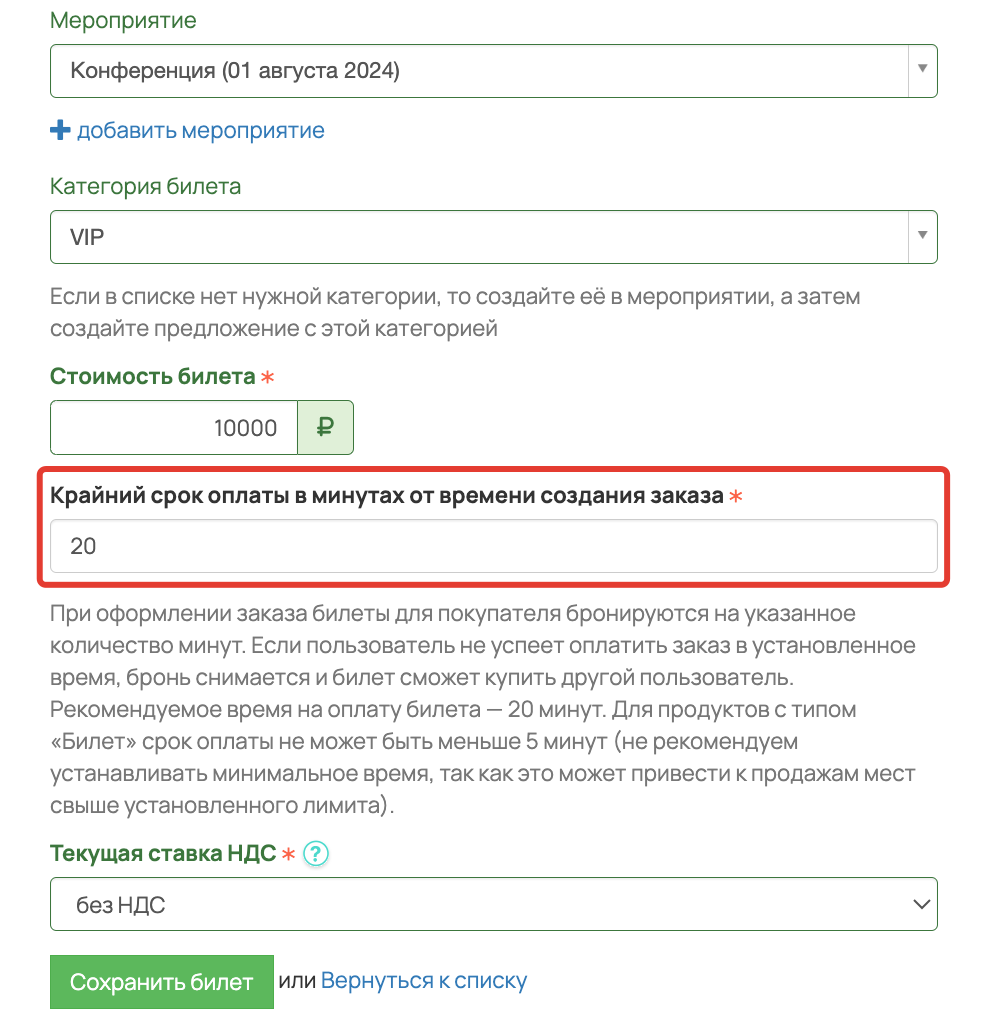1004x1031 pixels.
Task: Open the без НДС dropdown chevron
Action: [x=921, y=904]
